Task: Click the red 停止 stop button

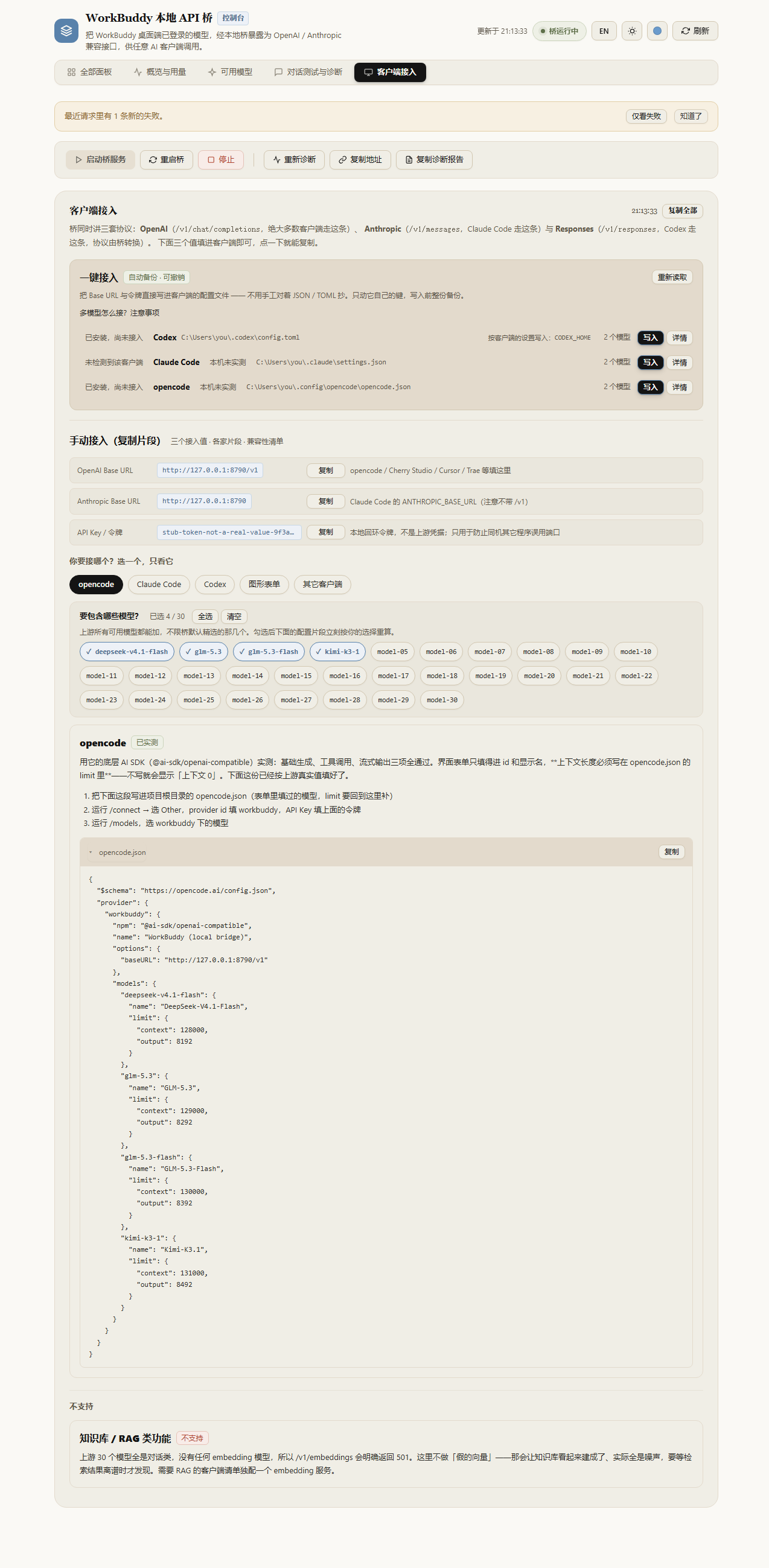Action: point(220,160)
